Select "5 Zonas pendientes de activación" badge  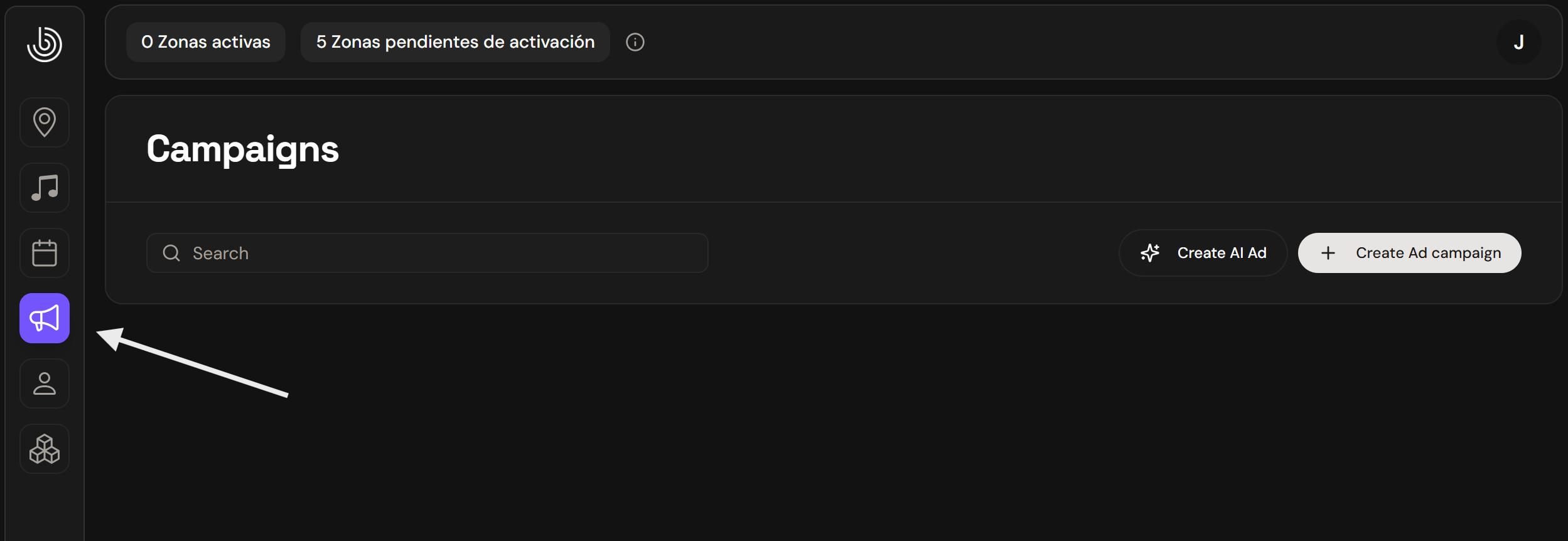[x=455, y=42]
